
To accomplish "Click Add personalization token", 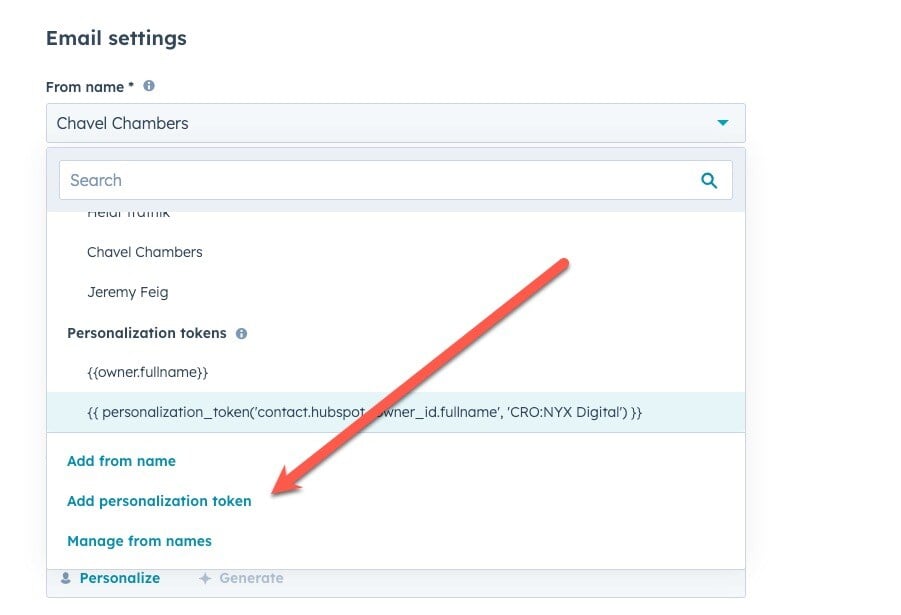I will [159, 501].
